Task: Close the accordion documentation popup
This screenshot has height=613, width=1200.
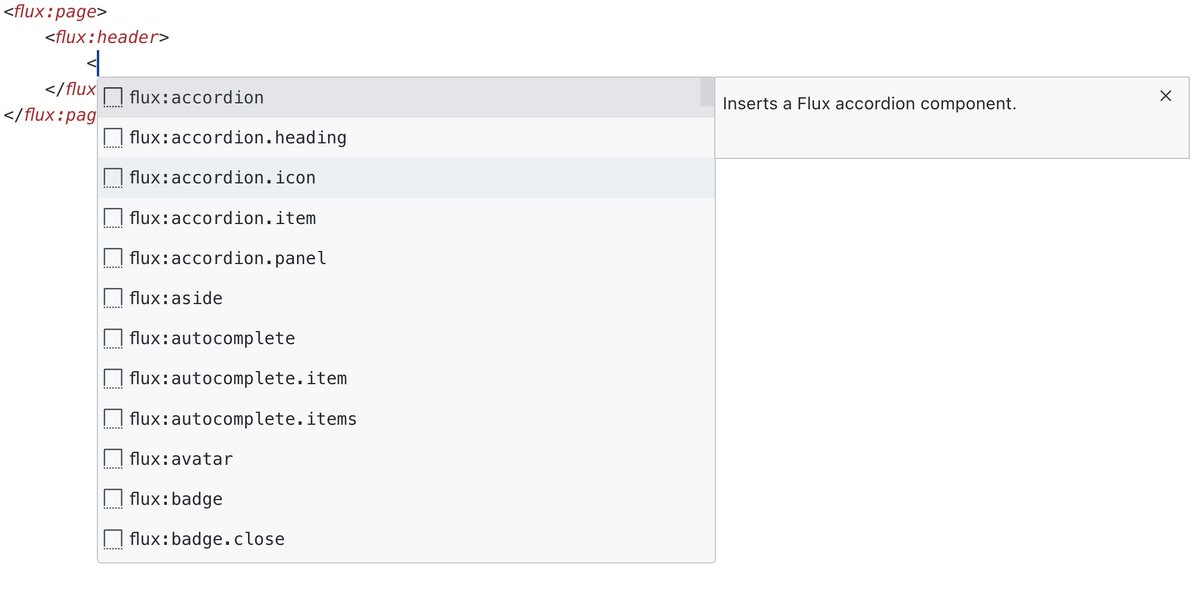Action: click(x=1165, y=96)
